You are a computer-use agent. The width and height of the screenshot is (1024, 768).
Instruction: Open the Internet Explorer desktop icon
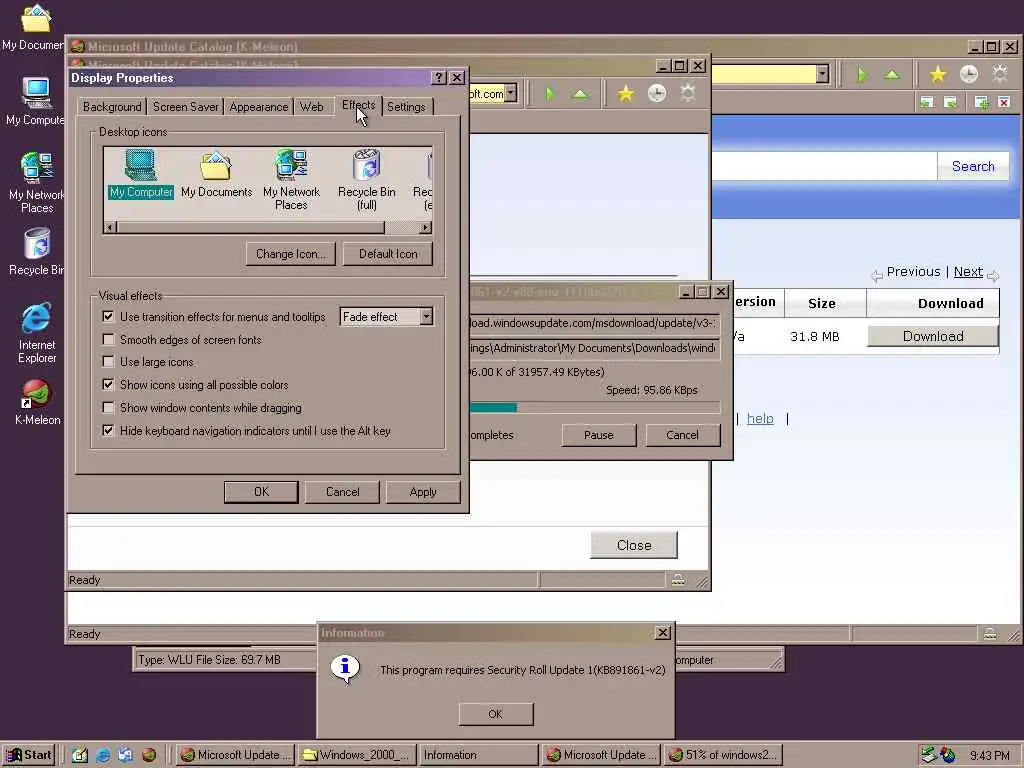[x=37, y=332]
